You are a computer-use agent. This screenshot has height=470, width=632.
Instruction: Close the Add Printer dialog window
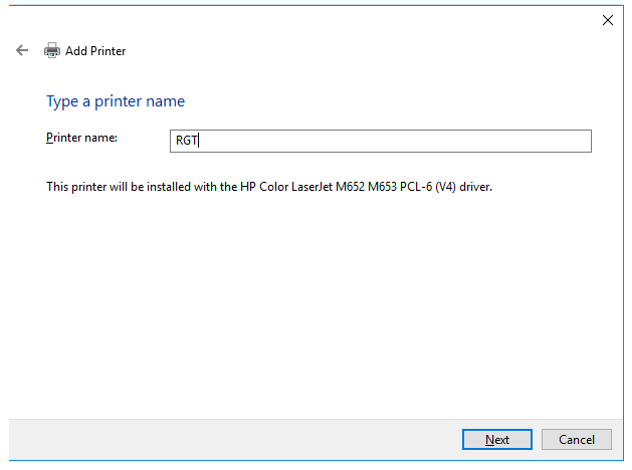tap(607, 20)
